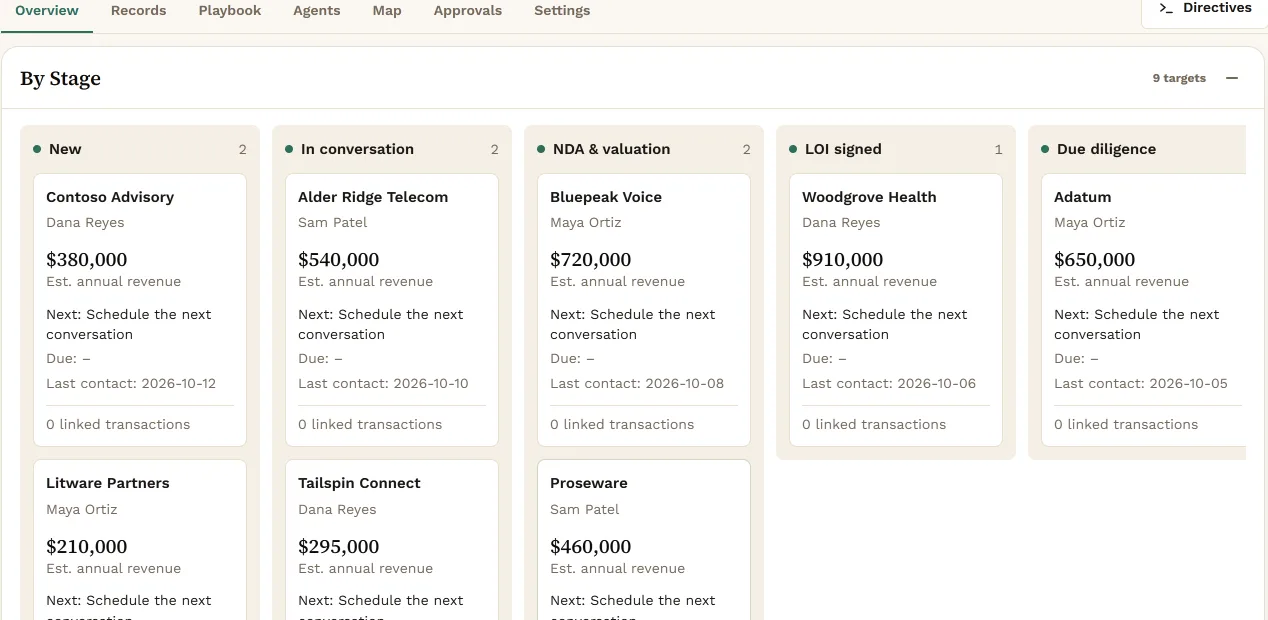Viewport: 1268px width, 620px height.
Task: Click the $910,000 revenue value
Action: tap(843, 260)
